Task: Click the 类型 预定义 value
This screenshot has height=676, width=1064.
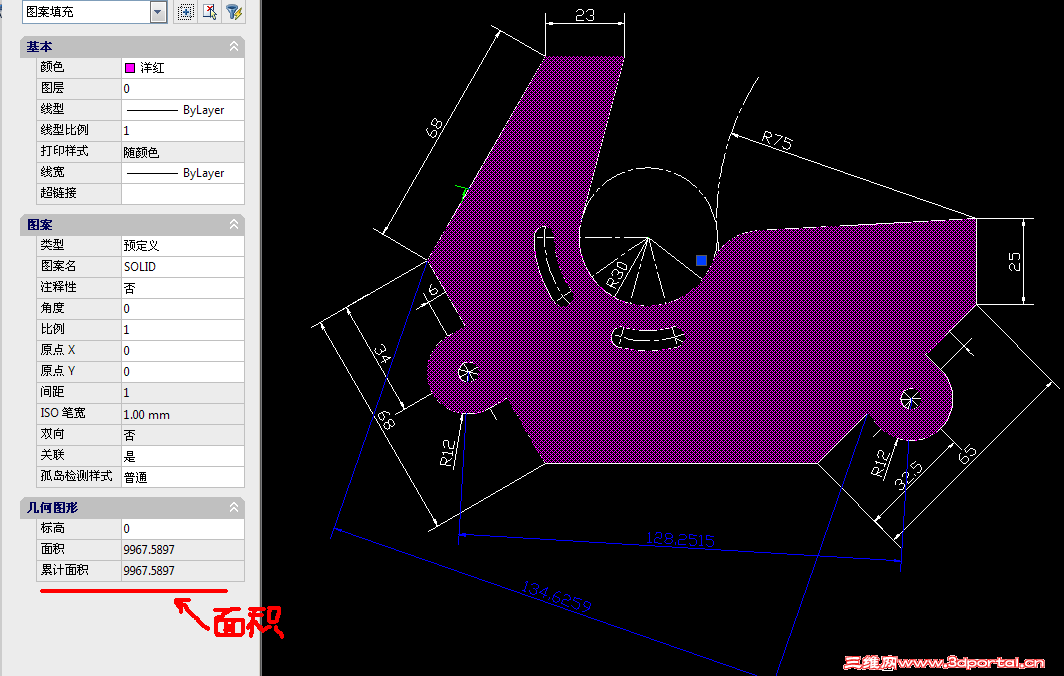Action: (183, 245)
